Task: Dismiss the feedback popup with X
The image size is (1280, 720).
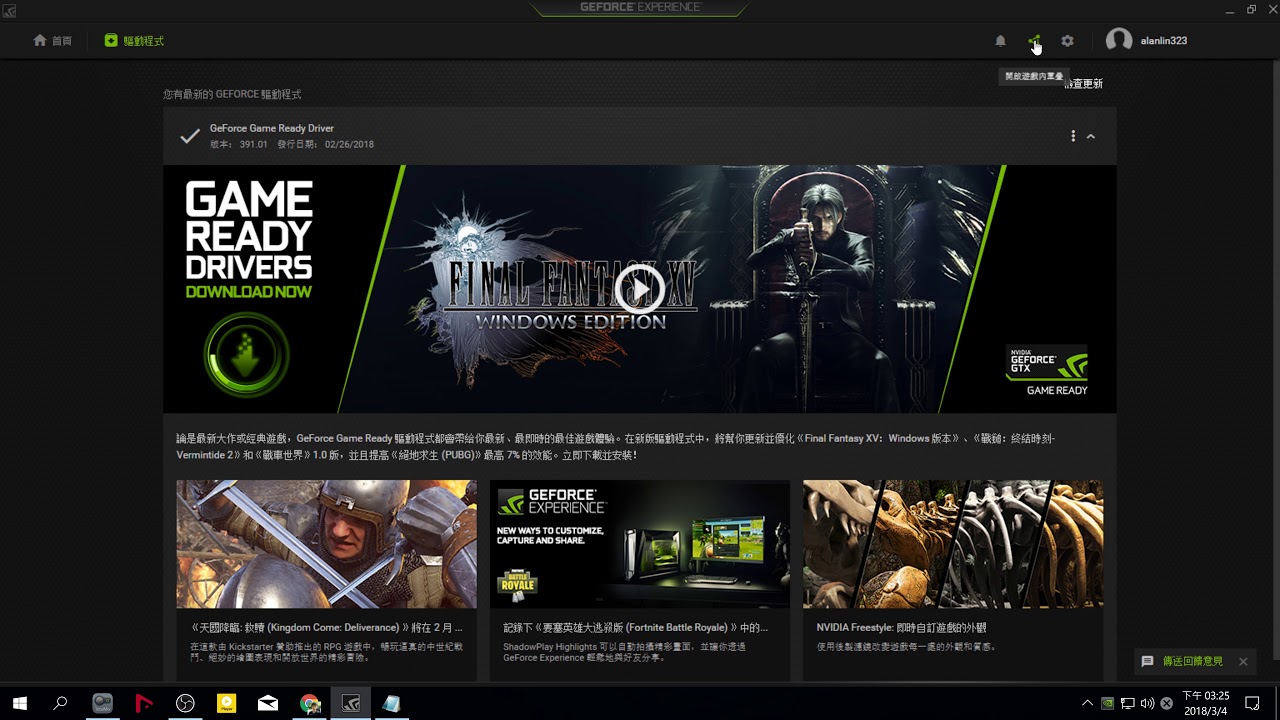Action: tap(1243, 662)
